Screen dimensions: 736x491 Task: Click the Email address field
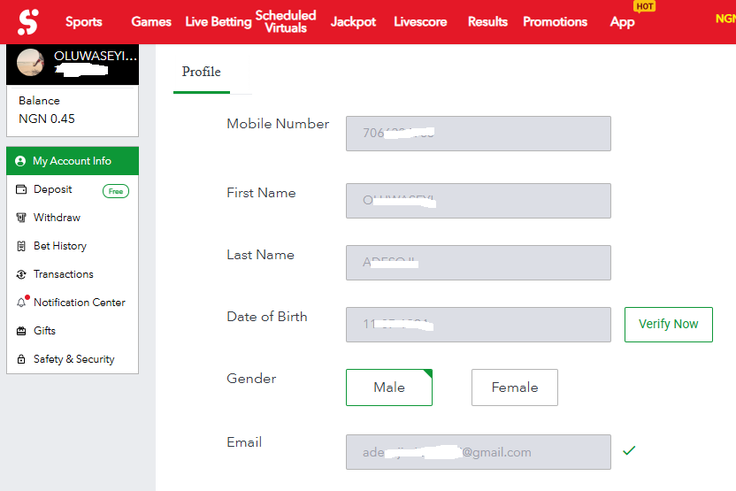(x=478, y=452)
